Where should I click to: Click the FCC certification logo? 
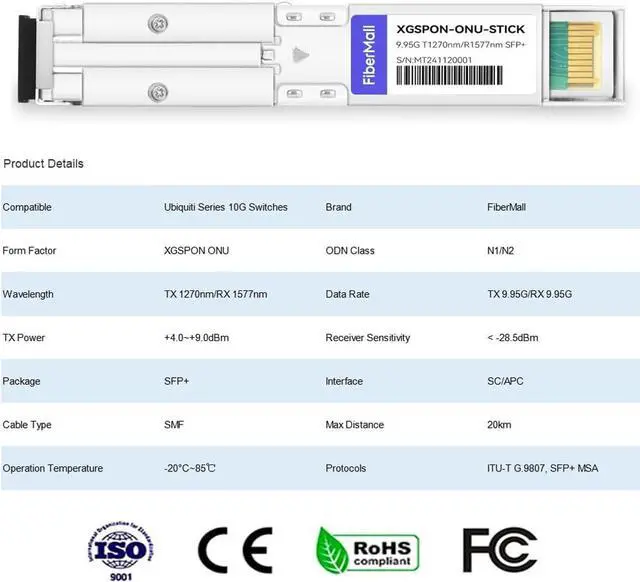(500, 550)
